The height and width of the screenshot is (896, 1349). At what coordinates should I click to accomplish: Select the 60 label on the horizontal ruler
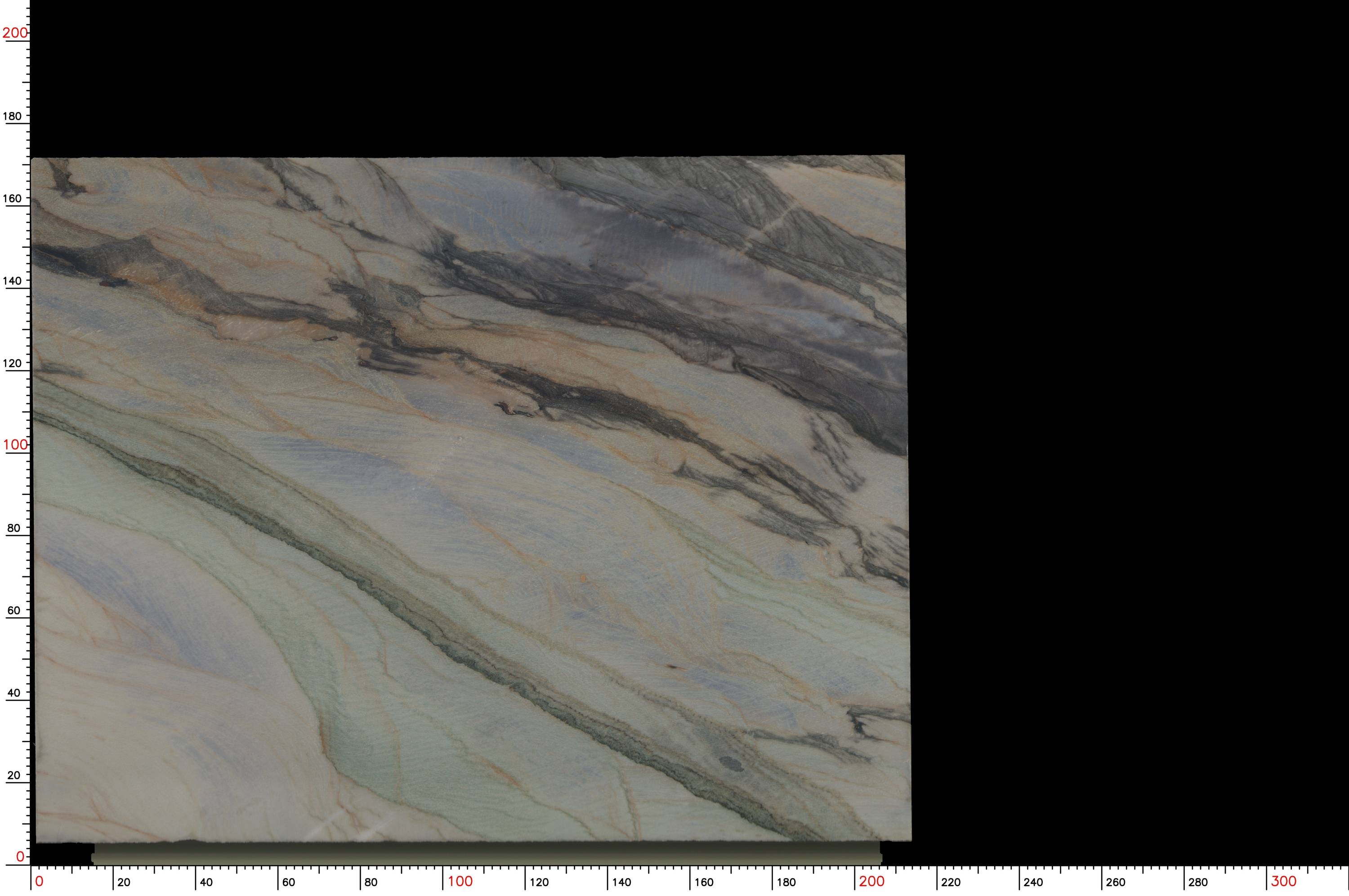click(289, 882)
